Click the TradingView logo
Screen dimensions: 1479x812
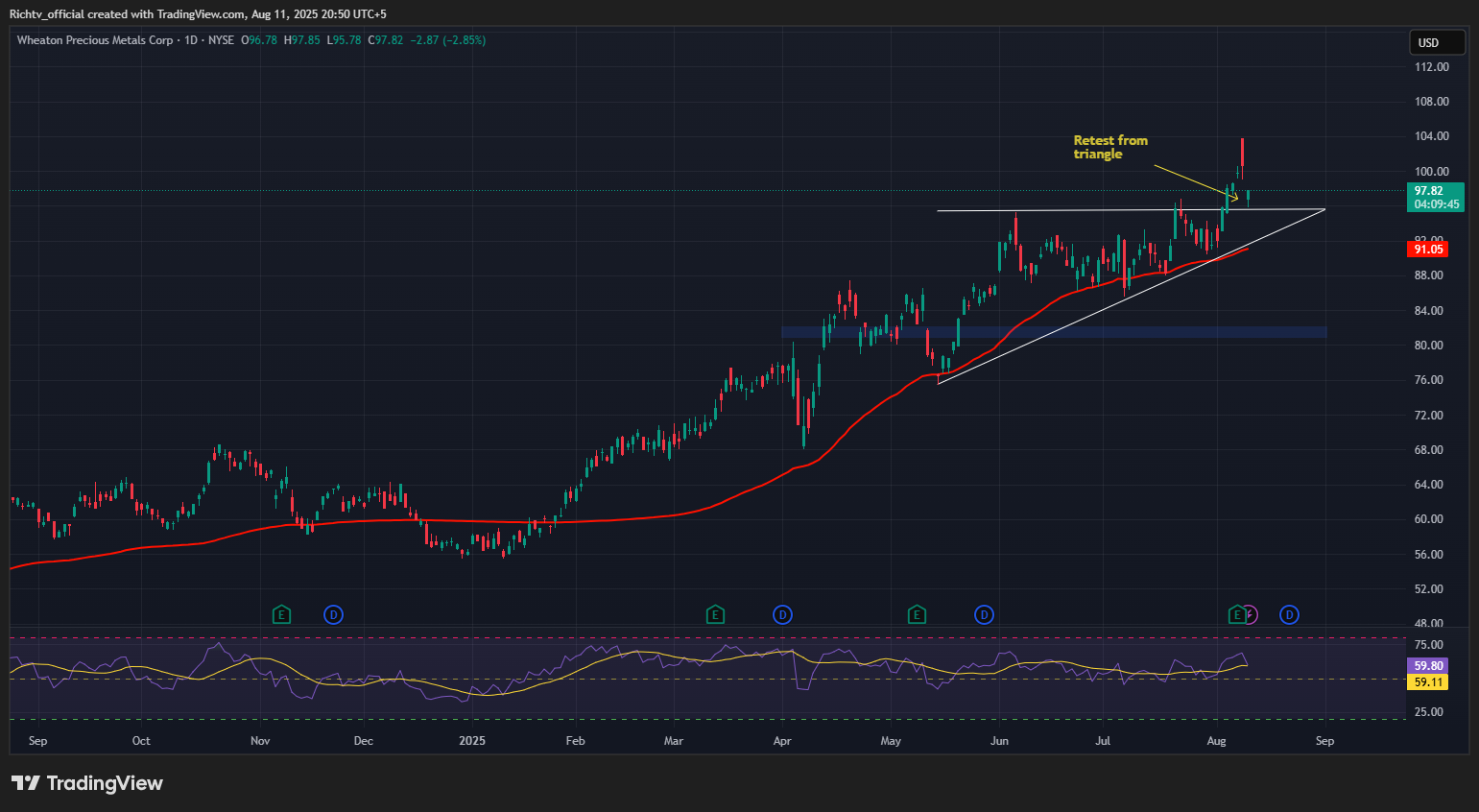click(87, 783)
